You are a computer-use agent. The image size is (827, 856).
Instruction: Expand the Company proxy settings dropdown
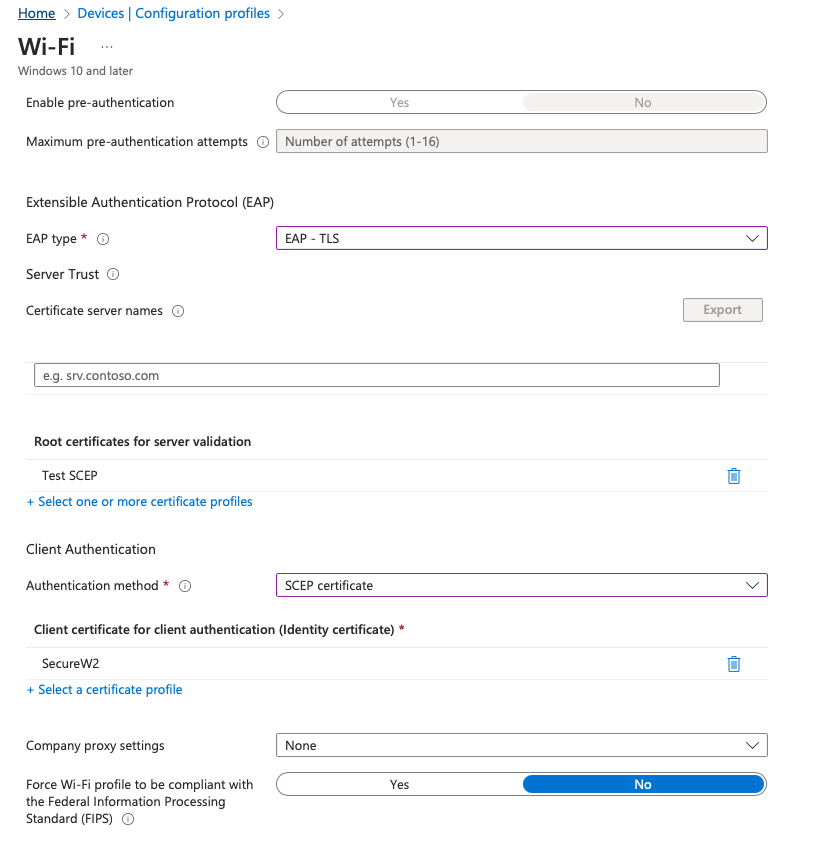tap(522, 745)
